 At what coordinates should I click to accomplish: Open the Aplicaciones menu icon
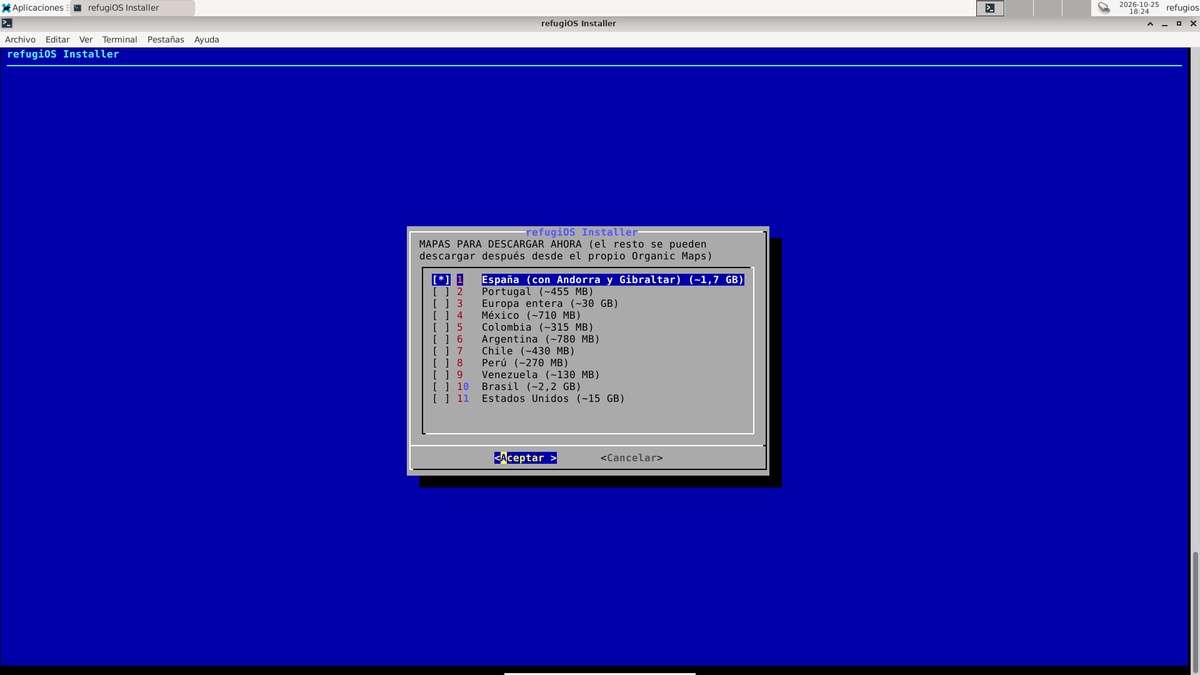coord(7,8)
